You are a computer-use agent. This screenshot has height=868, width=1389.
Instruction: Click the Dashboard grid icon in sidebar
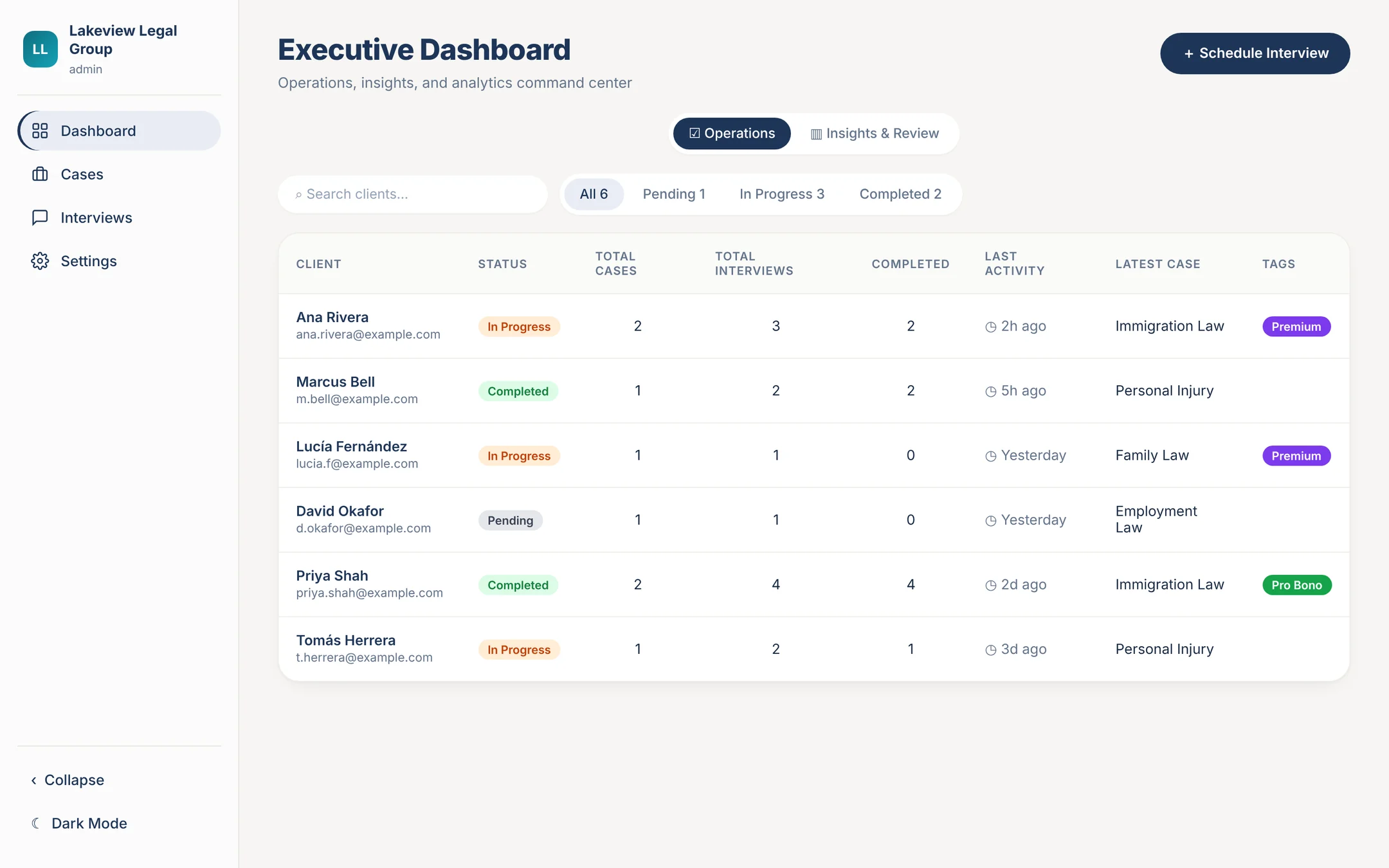pos(40,131)
